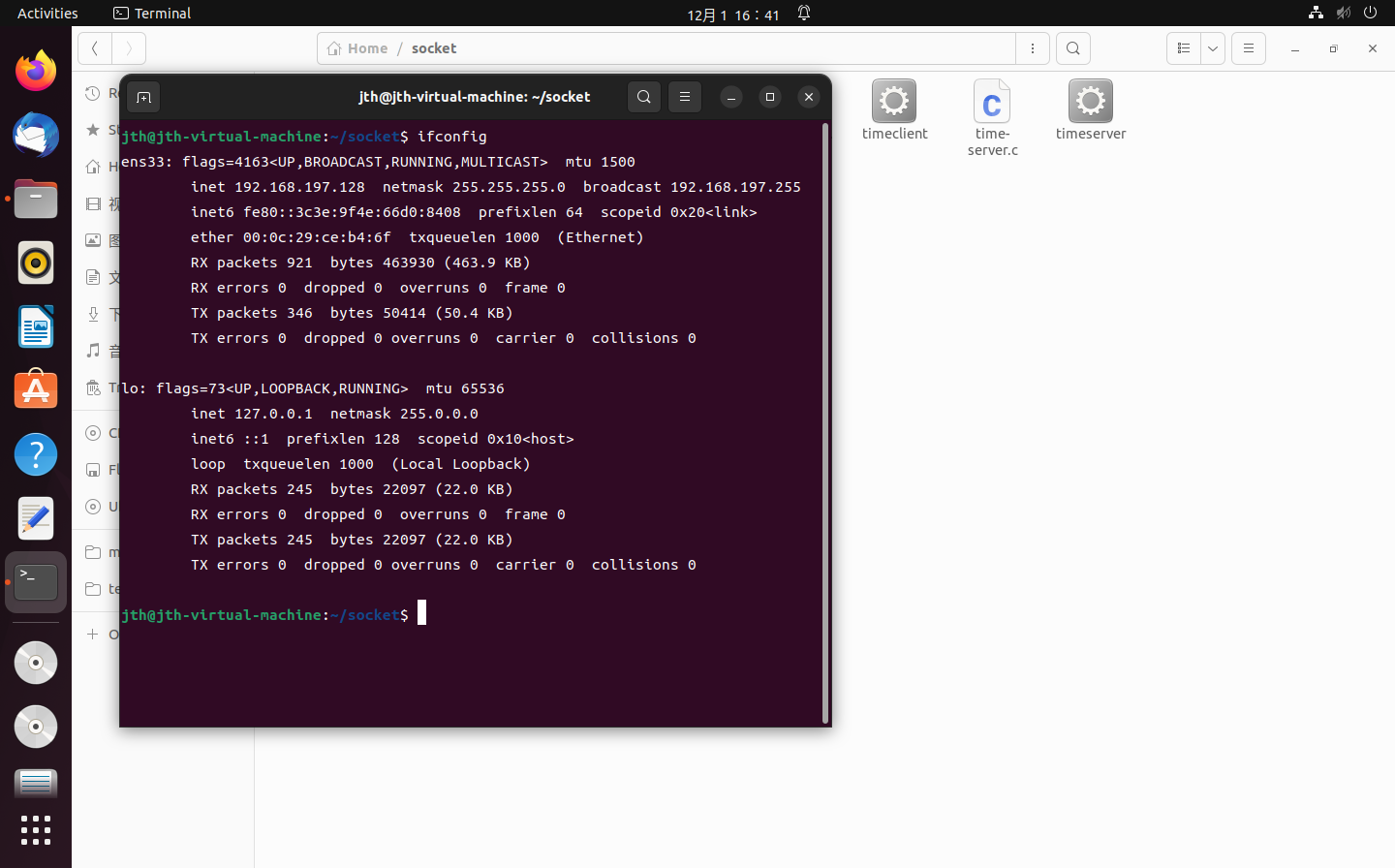Open the Home icon in Files sidebar
Screen dimensions: 1395x868
click(x=93, y=167)
